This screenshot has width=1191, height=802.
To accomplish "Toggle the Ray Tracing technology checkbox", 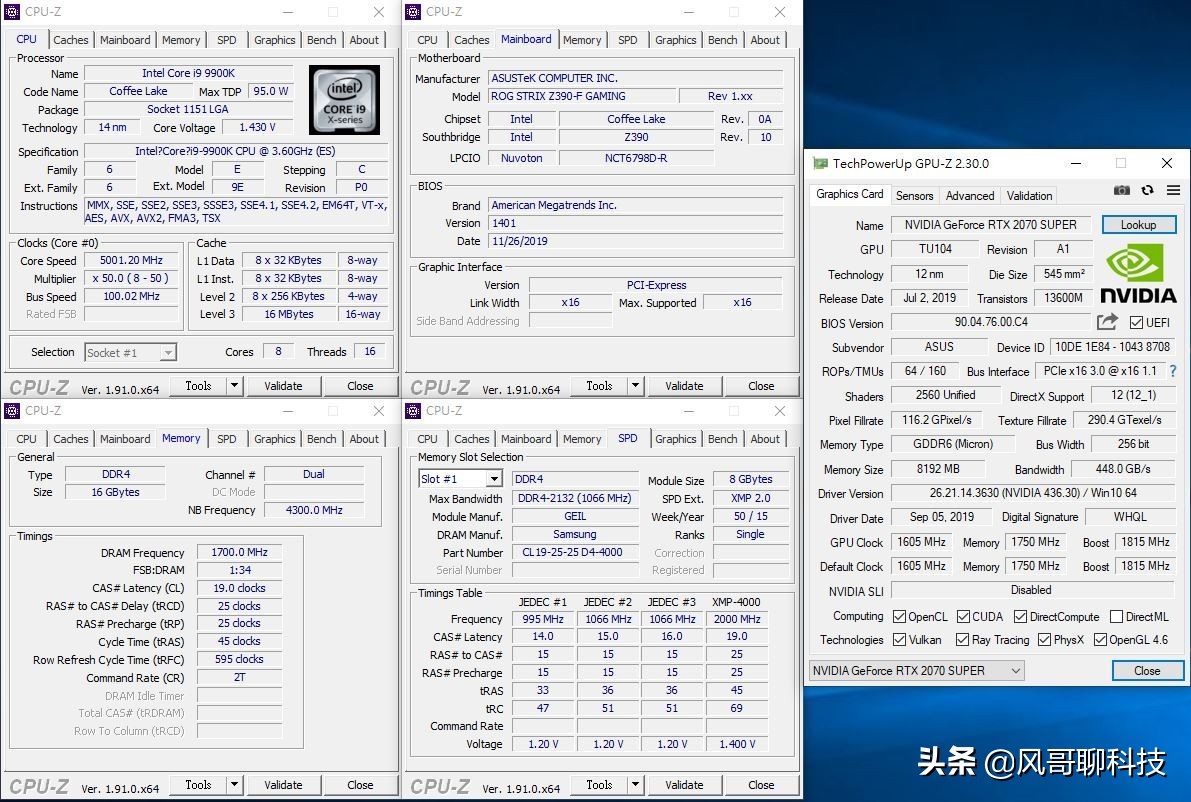I will coord(963,639).
